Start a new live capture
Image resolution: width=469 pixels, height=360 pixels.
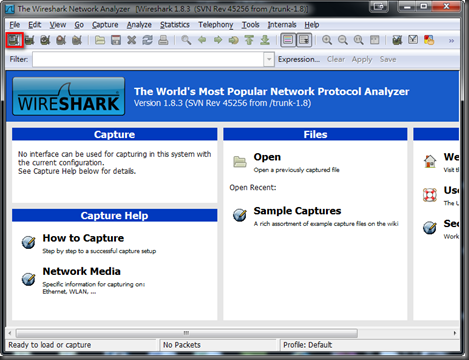point(45,40)
